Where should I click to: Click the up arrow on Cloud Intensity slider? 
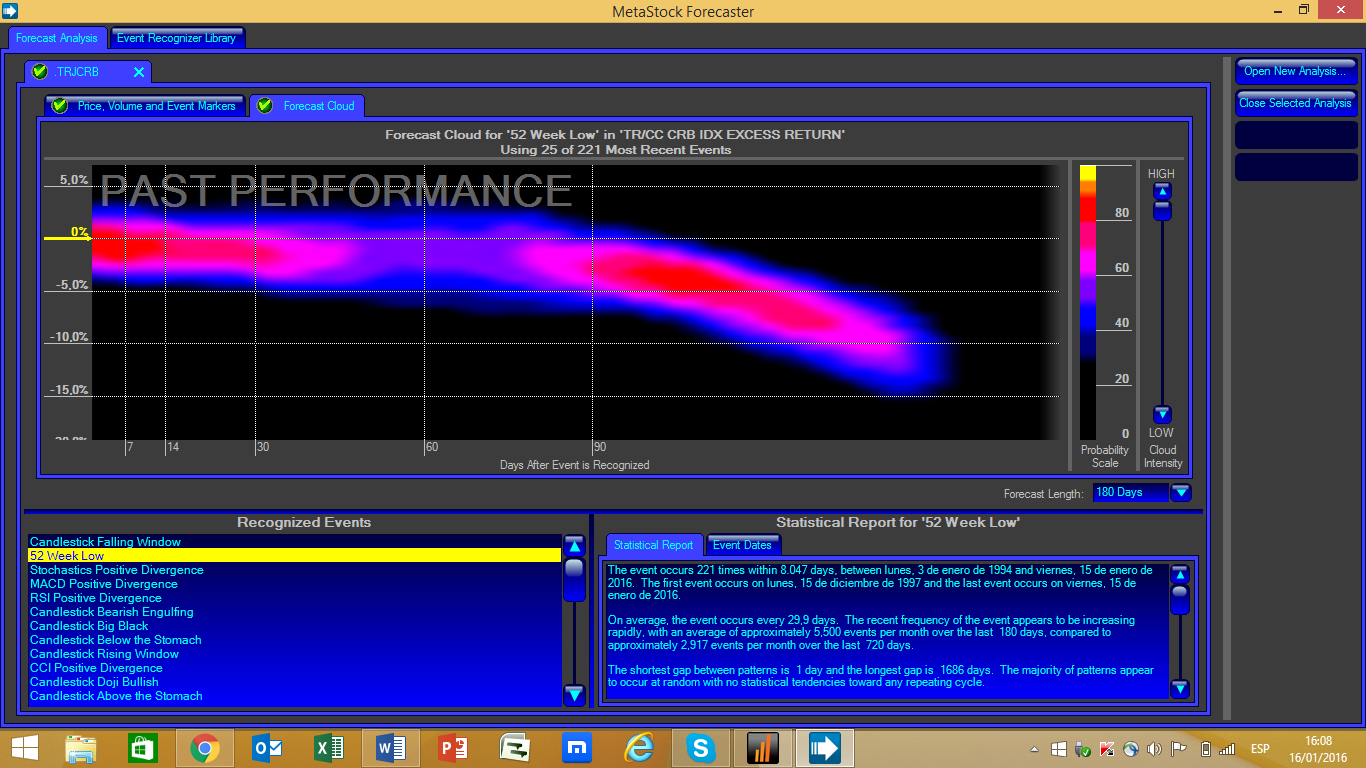1161,192
